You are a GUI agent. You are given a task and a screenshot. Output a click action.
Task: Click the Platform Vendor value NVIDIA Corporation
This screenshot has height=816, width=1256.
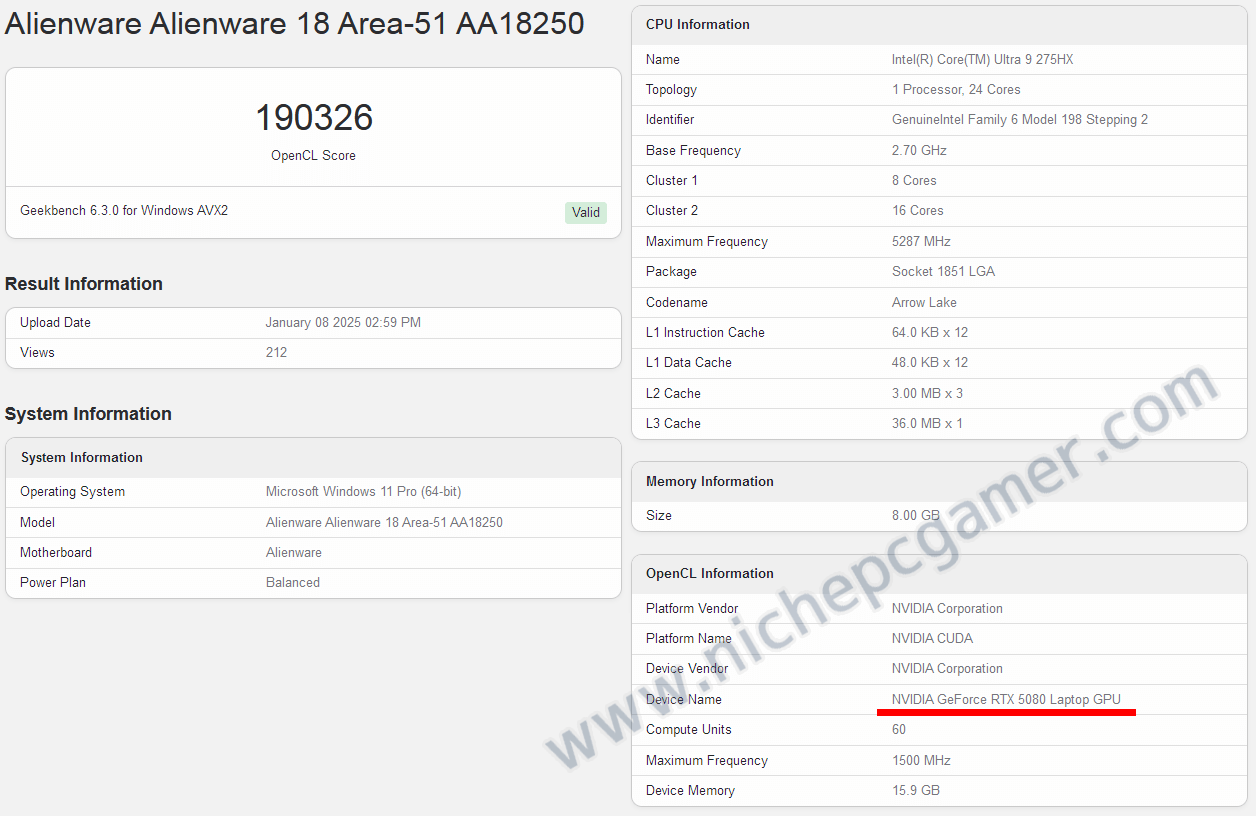tap(947, 609)
